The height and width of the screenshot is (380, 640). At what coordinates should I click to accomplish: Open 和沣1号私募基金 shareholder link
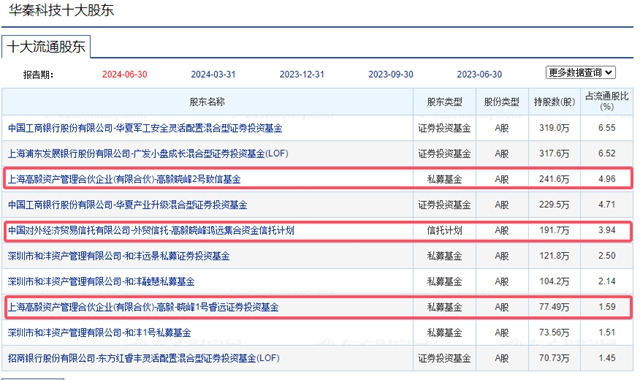click(99, 333)
